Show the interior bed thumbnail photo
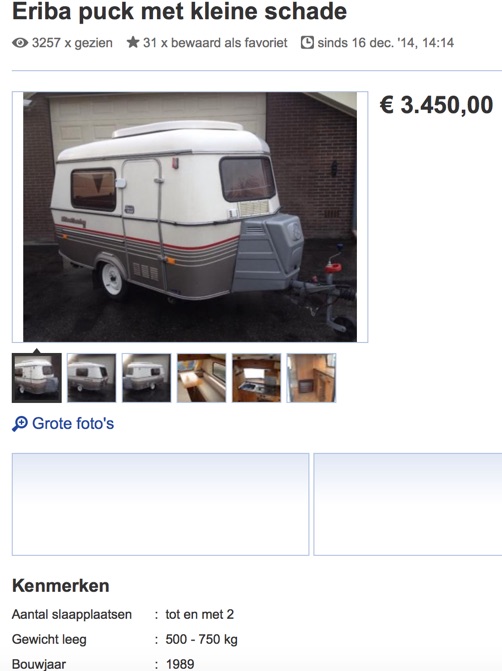 tap(202, 378)
